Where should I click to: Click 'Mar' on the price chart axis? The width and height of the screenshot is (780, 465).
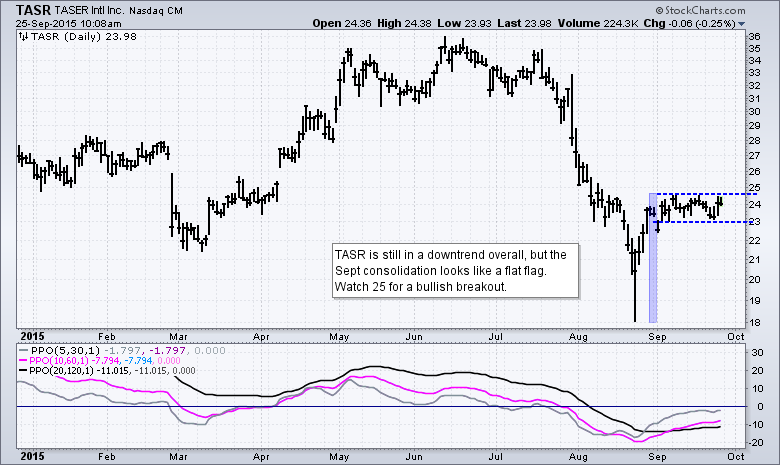(178, 337)
